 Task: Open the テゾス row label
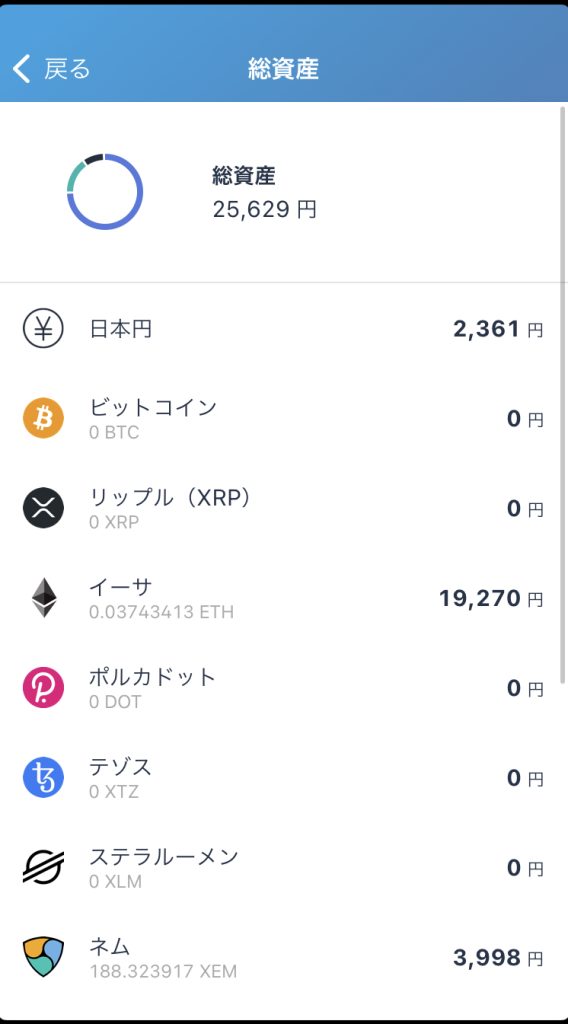pyautogui.click(x=120, y=767)
